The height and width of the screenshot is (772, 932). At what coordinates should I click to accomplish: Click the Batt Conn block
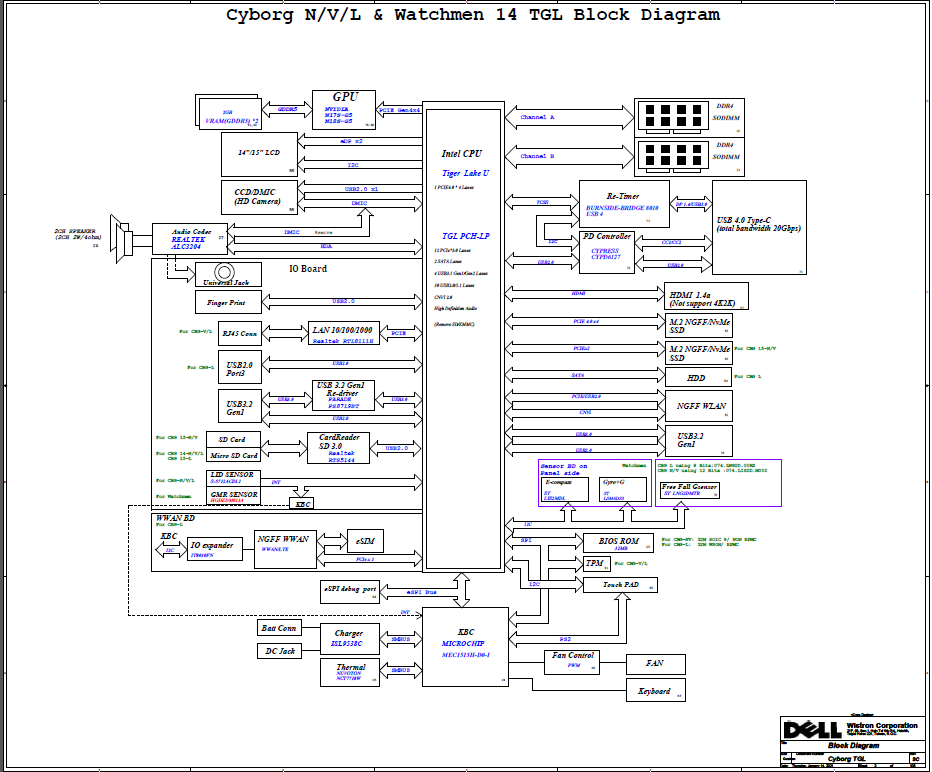279,628
